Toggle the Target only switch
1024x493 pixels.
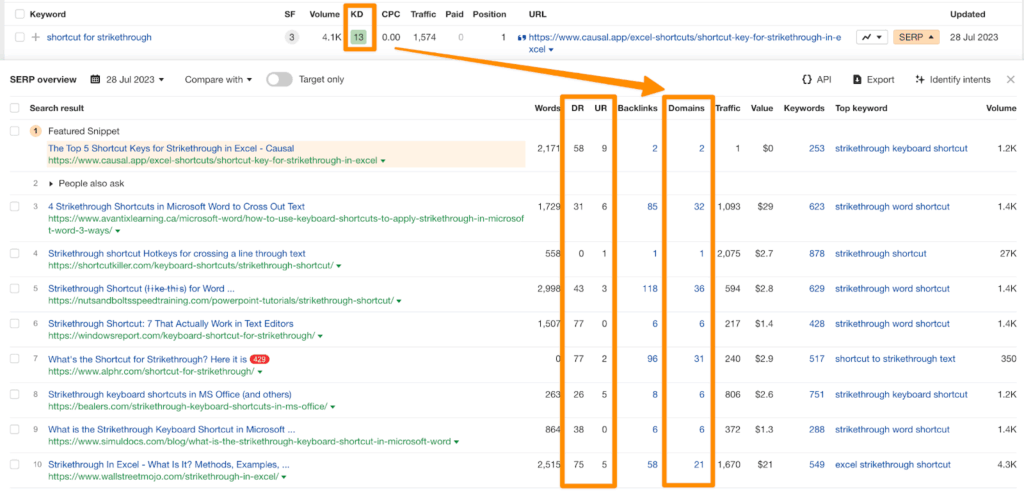(x=279, y=79)
